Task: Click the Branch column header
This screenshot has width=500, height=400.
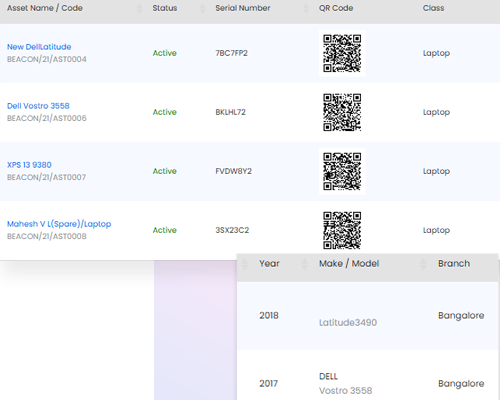Action: pos(454,263)
